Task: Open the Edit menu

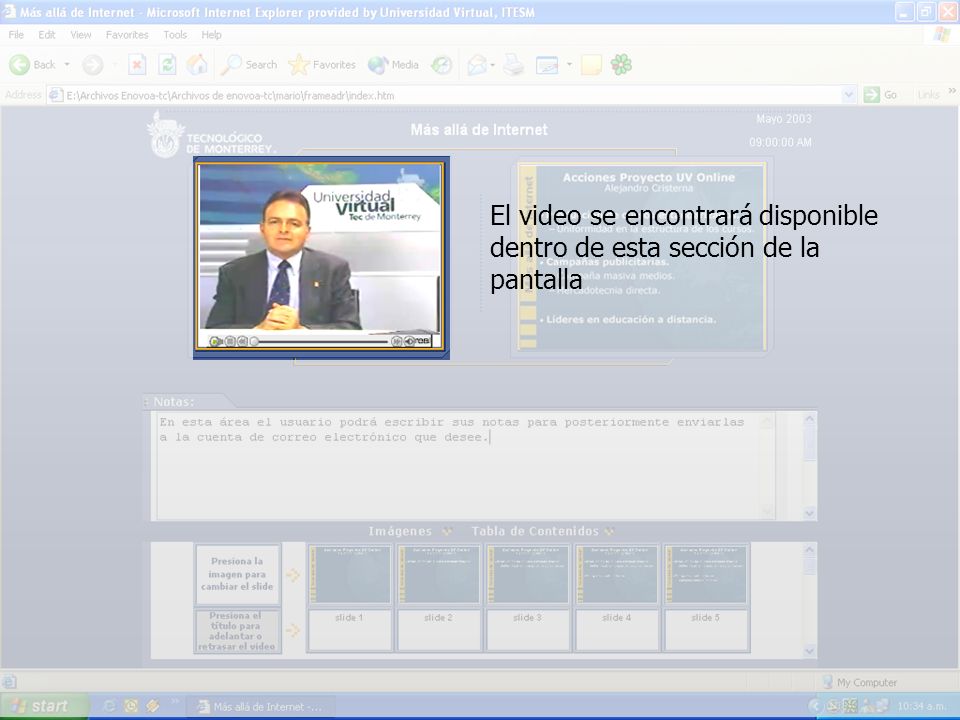Action: click(47, 35)
